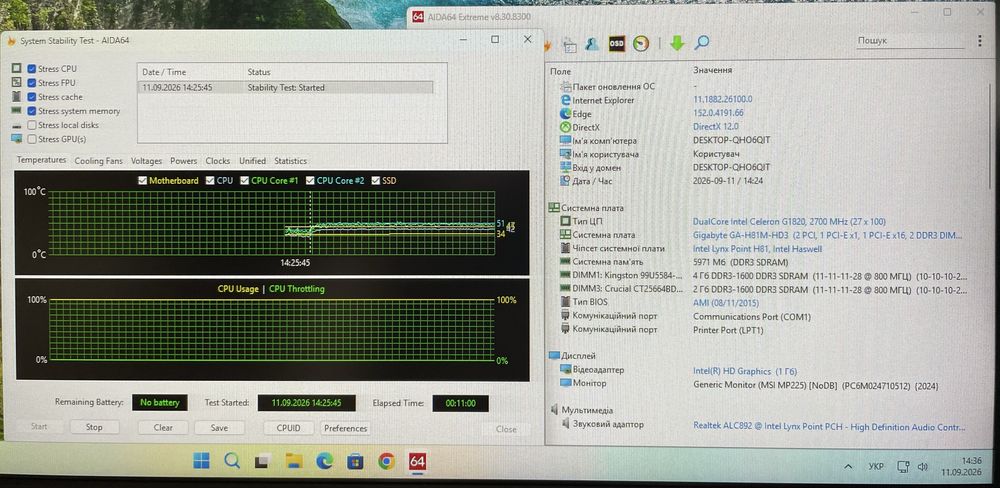Click the Intel Lynx Point H81 chipset link

point(758,249)
